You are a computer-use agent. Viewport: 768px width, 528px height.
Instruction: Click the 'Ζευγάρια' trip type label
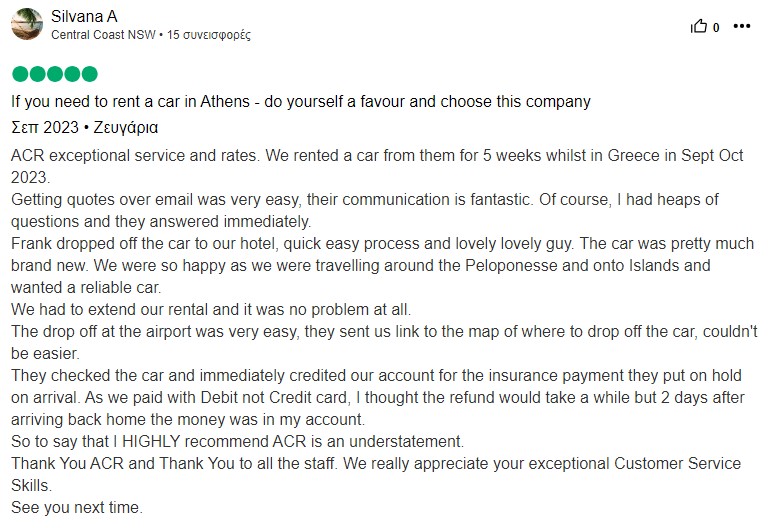[126, 128]
